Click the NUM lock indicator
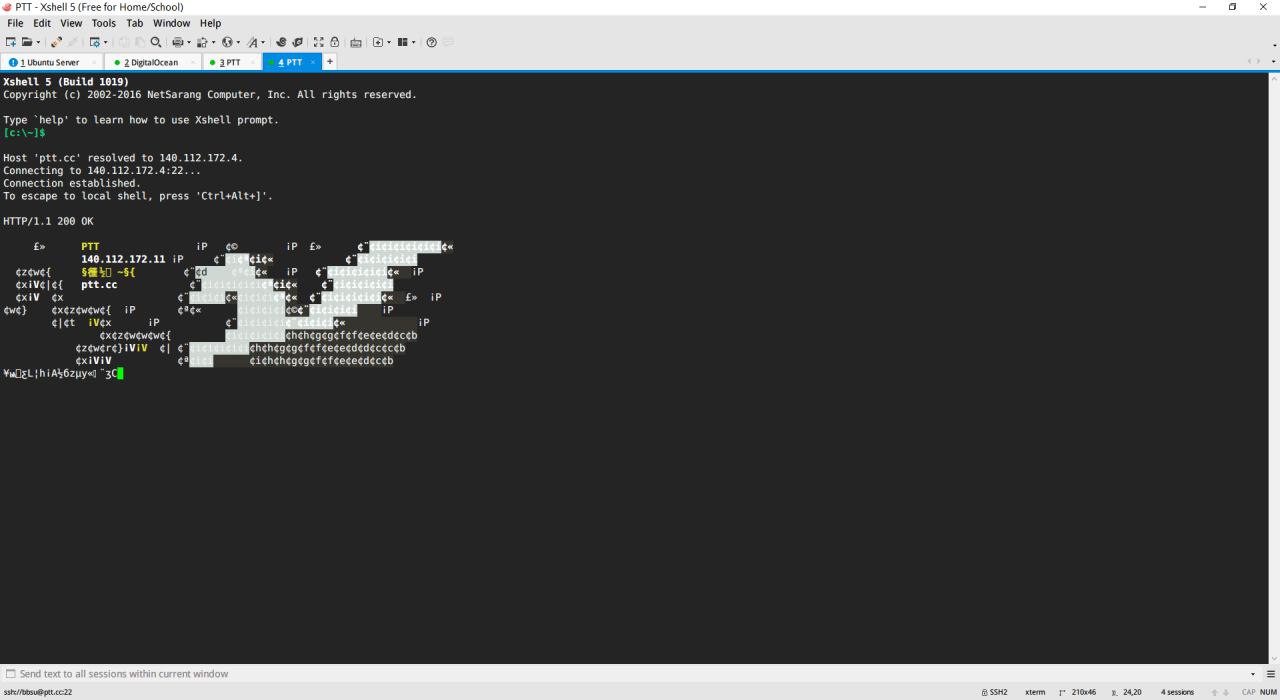Screen dimensions: 1280x700 coord(1268,692)
